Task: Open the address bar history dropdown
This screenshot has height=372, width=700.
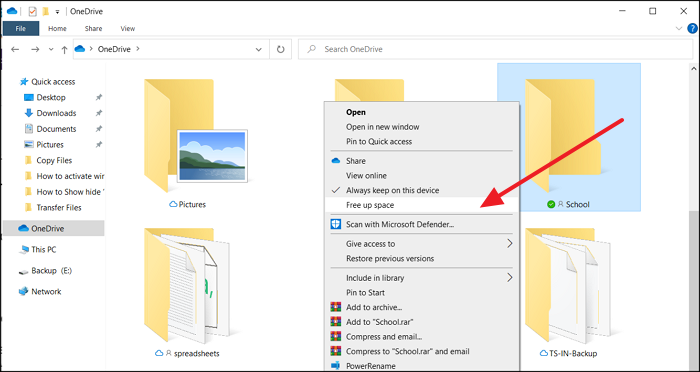Action: coord(258,50)
